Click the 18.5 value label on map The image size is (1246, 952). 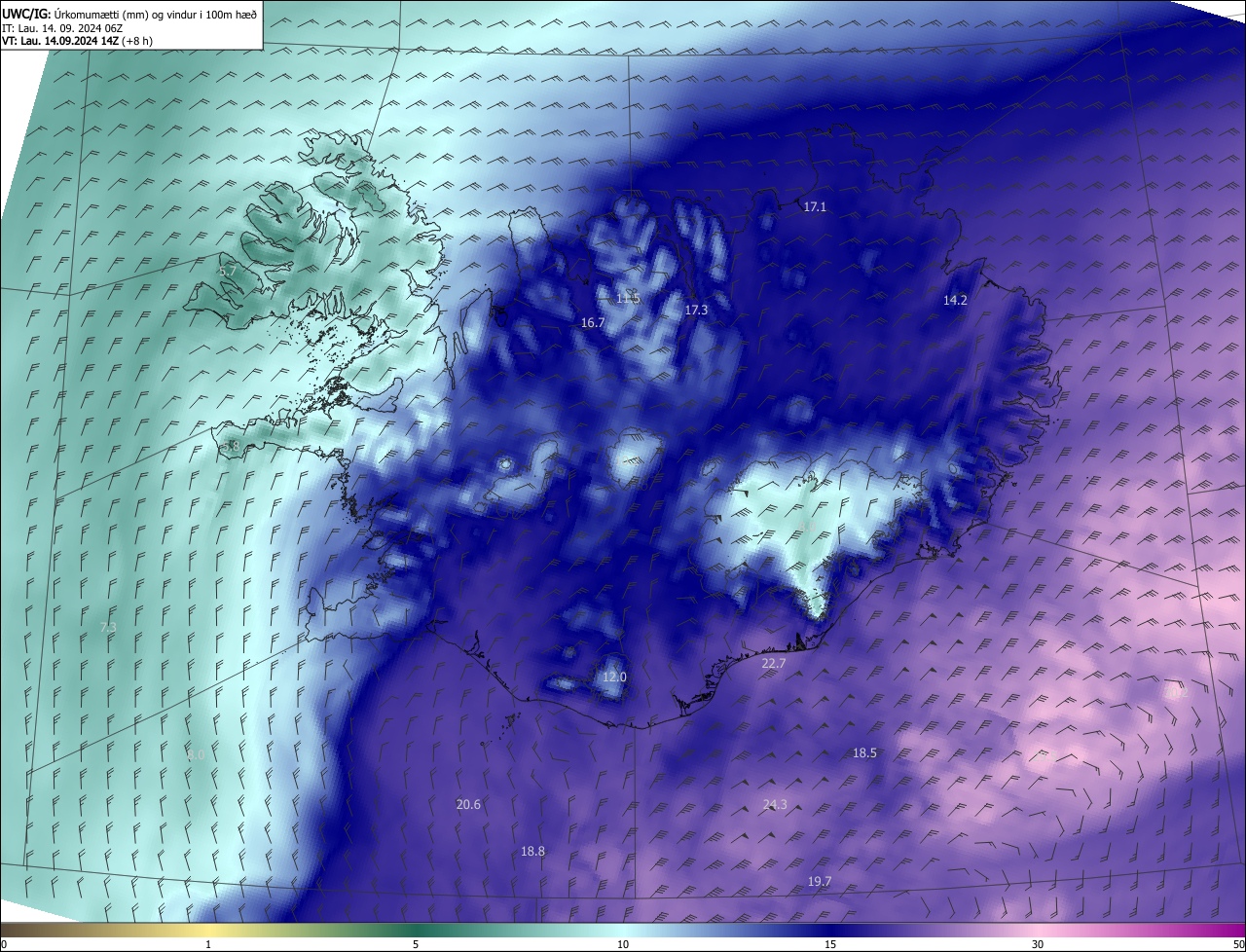coord(864,752)
